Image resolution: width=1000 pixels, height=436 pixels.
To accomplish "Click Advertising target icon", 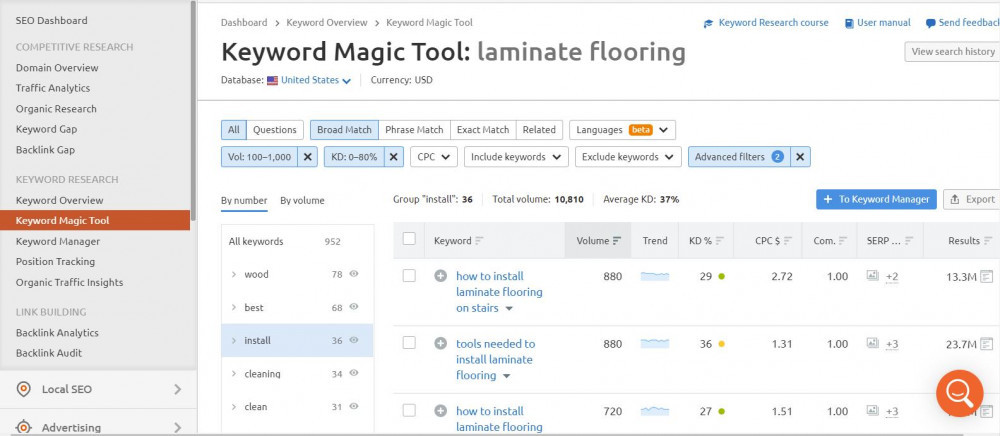I will point(24,427).
